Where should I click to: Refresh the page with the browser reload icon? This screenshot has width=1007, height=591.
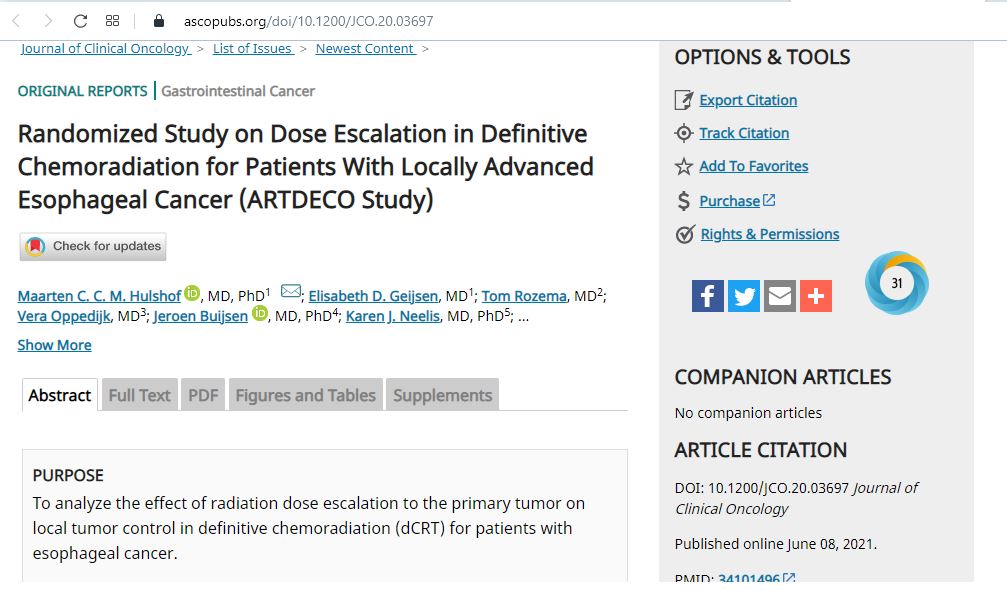(78, 18)
